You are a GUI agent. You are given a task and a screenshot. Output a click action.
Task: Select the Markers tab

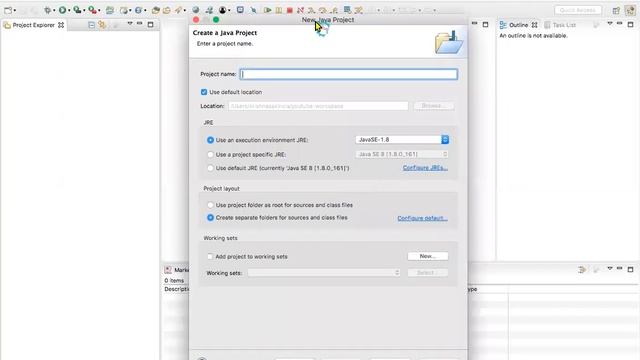point(177,270)
